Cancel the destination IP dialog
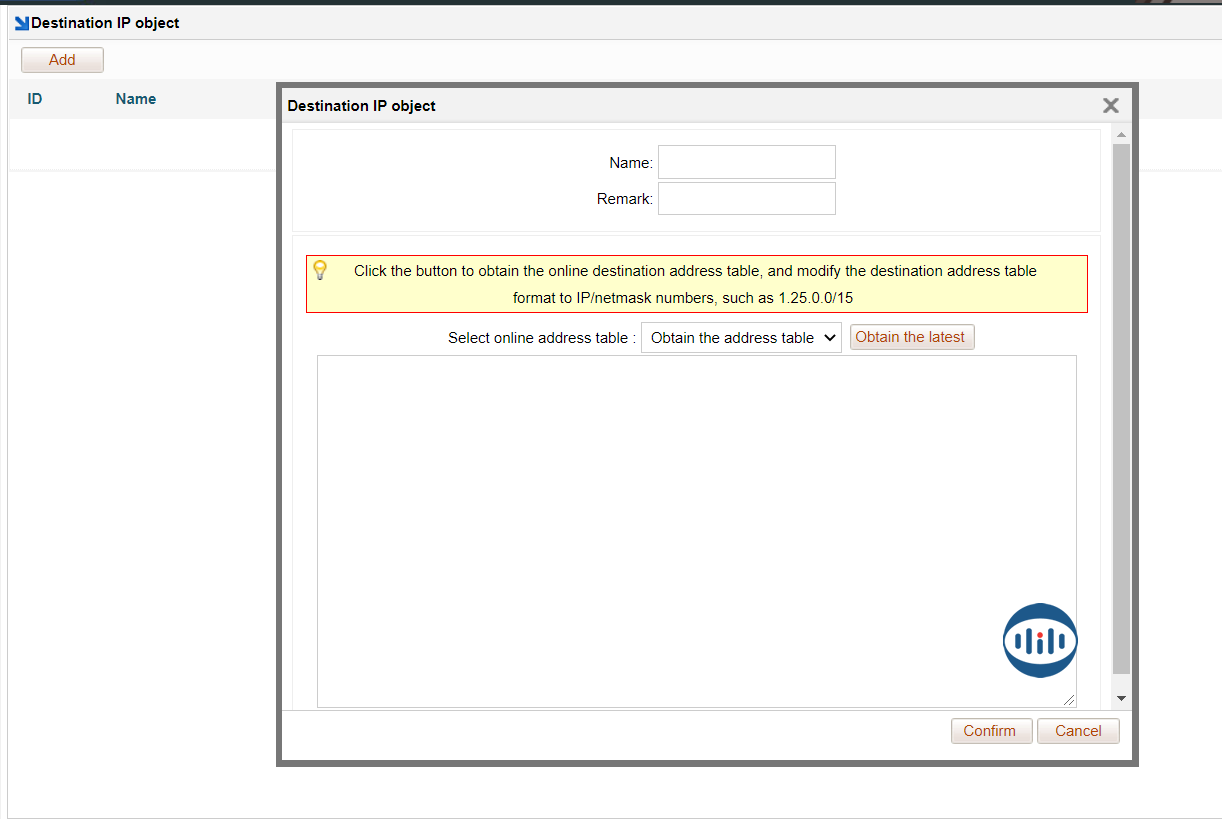The width and height of the screenshot is (1222, 819). pyautogui.click(x=1078, y=731)
